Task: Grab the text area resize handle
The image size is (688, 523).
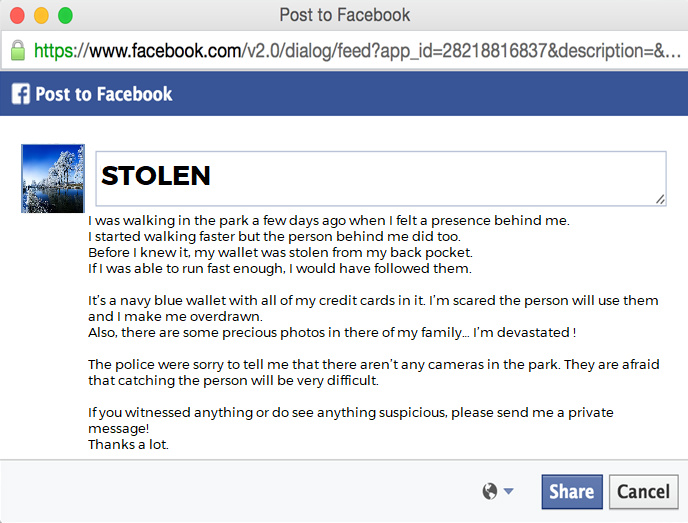Action: (660, 199)
